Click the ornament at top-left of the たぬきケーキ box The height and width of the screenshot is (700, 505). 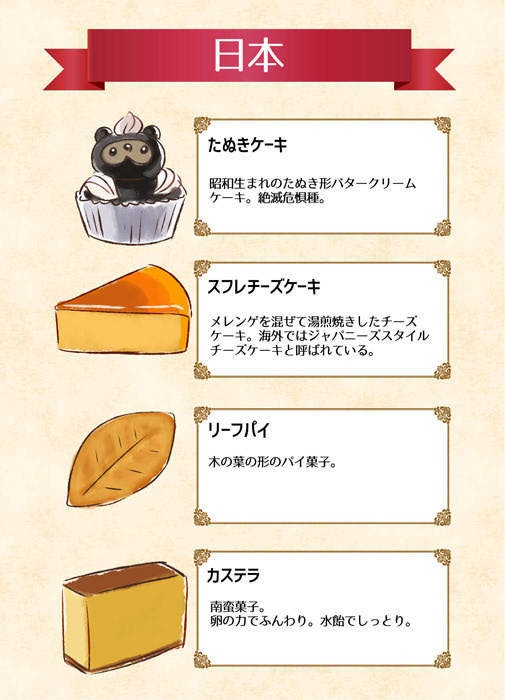click(x=202, y=125)
